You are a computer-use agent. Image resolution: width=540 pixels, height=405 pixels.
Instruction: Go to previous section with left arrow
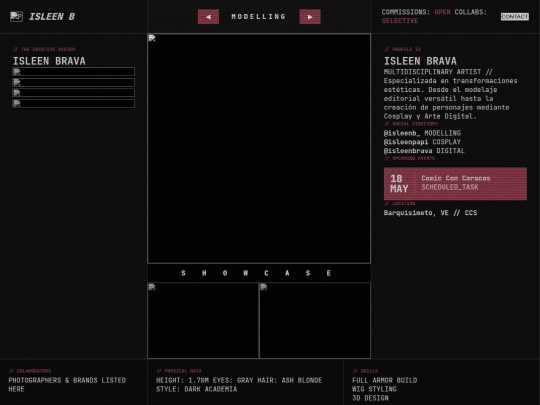click(208, 17)
